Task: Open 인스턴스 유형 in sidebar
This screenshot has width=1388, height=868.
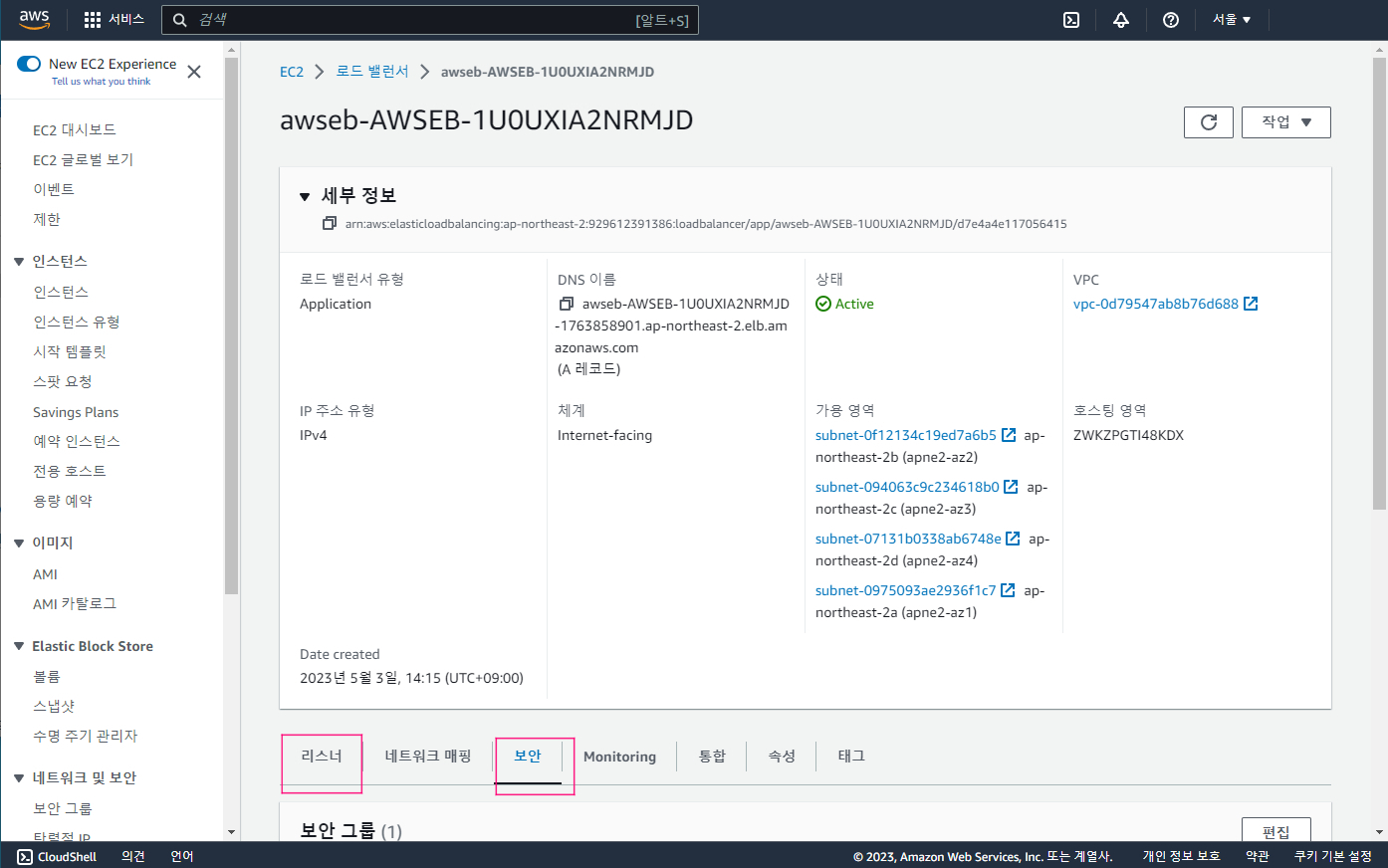Action: click(77, 322)
